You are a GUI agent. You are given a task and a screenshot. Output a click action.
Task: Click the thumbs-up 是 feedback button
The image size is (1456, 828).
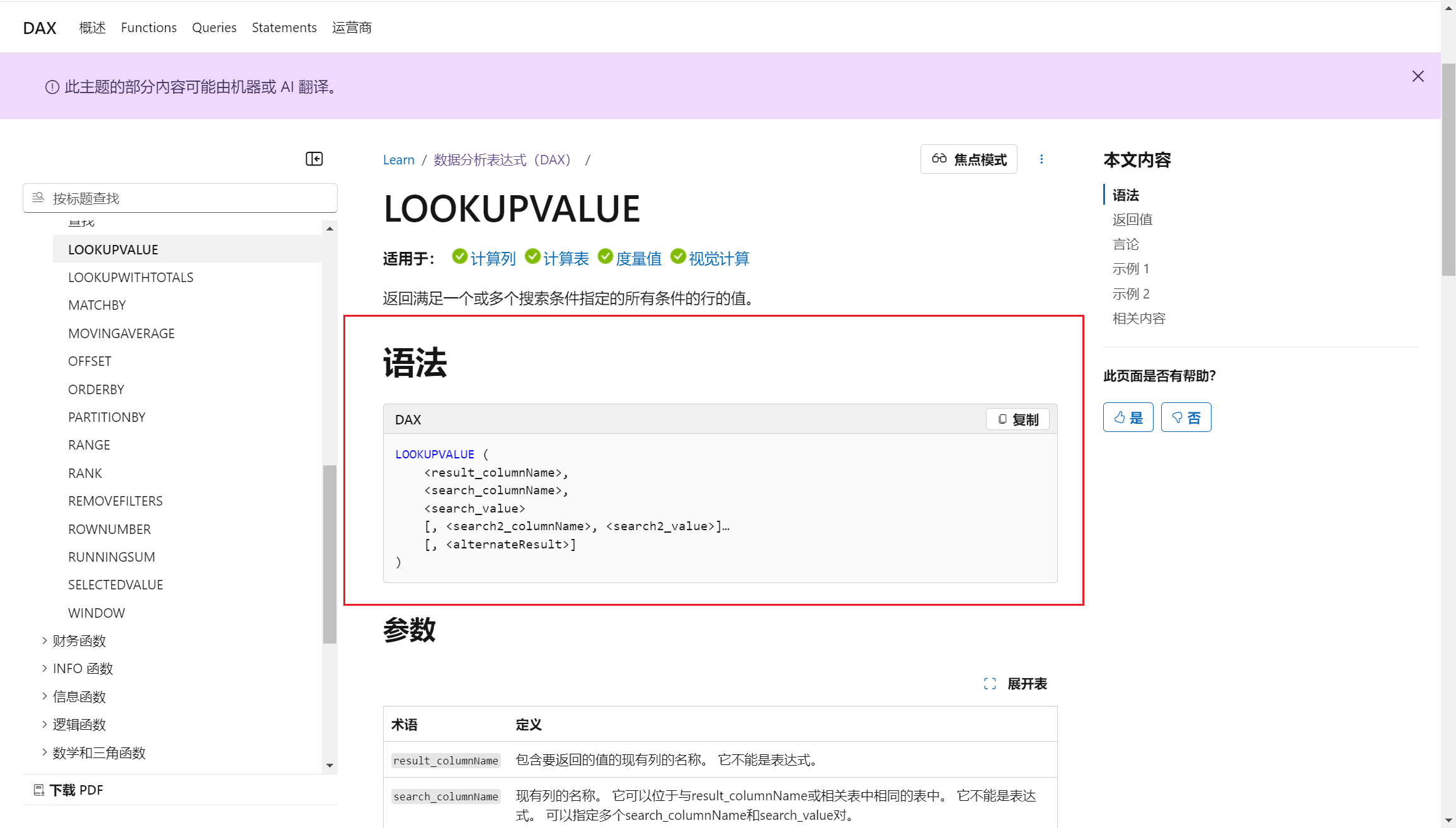point(1128,417)
